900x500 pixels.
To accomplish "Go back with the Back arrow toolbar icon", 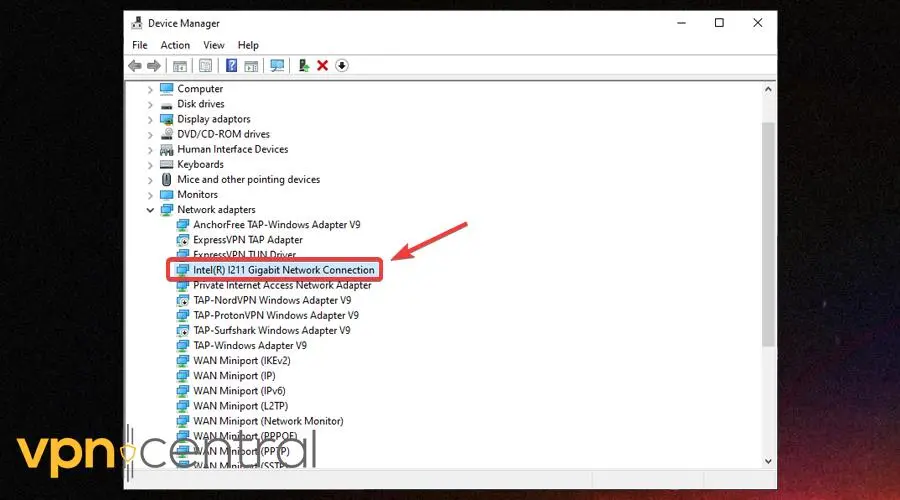I will (135, 66).
